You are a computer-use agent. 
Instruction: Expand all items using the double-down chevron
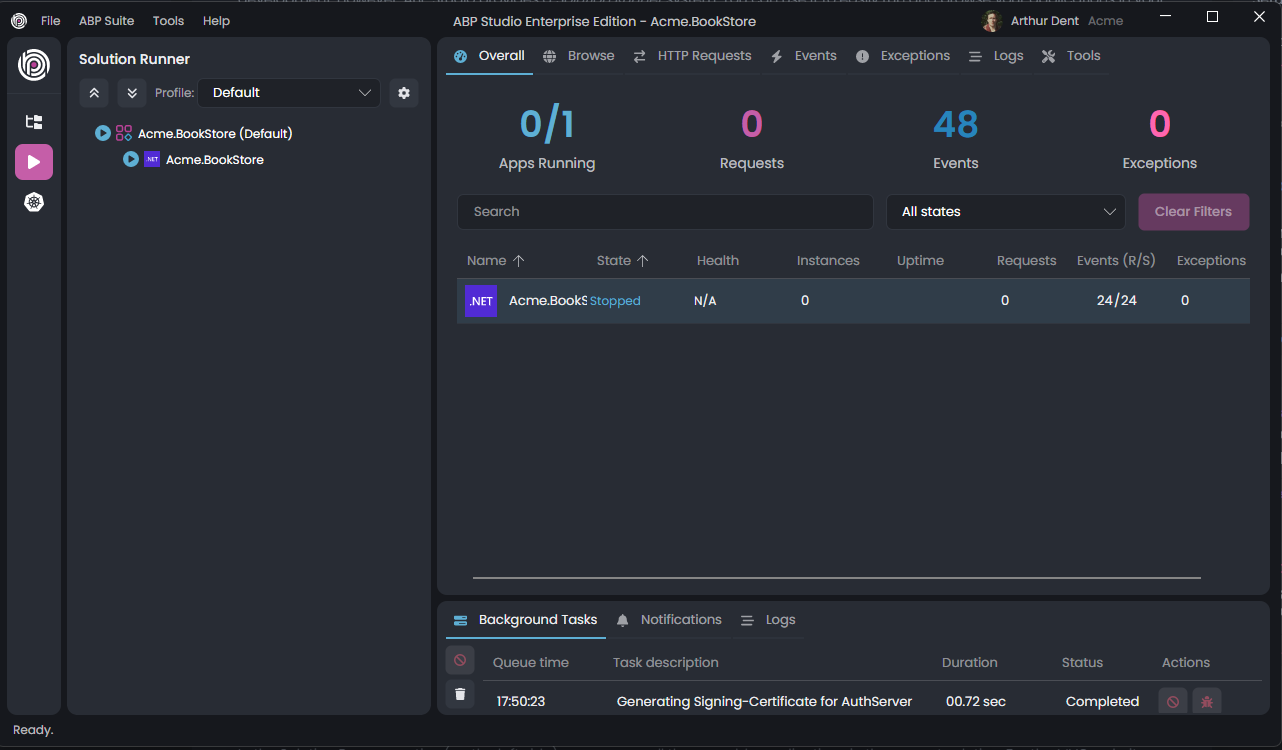coord(132,92)
